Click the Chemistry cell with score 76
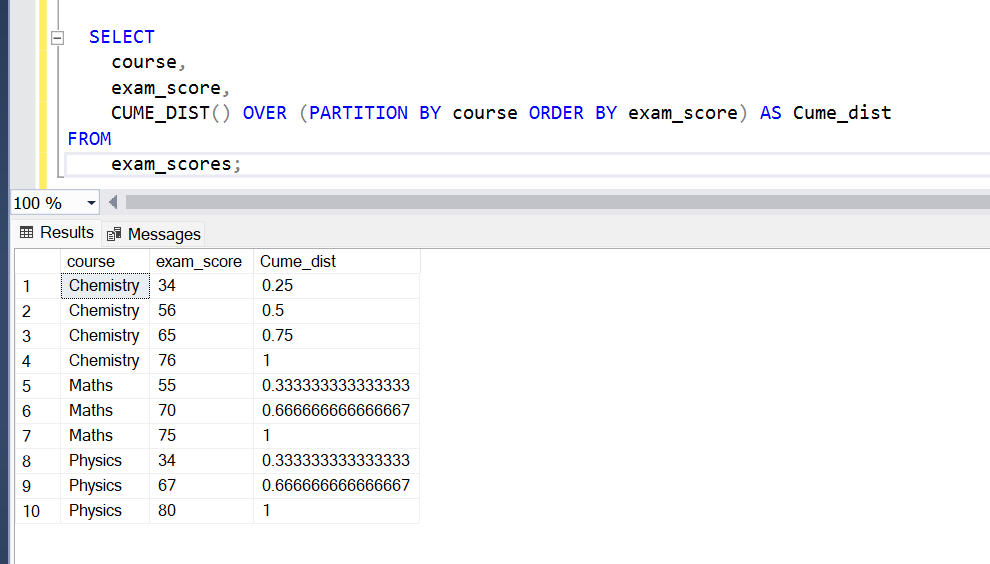 104,361
